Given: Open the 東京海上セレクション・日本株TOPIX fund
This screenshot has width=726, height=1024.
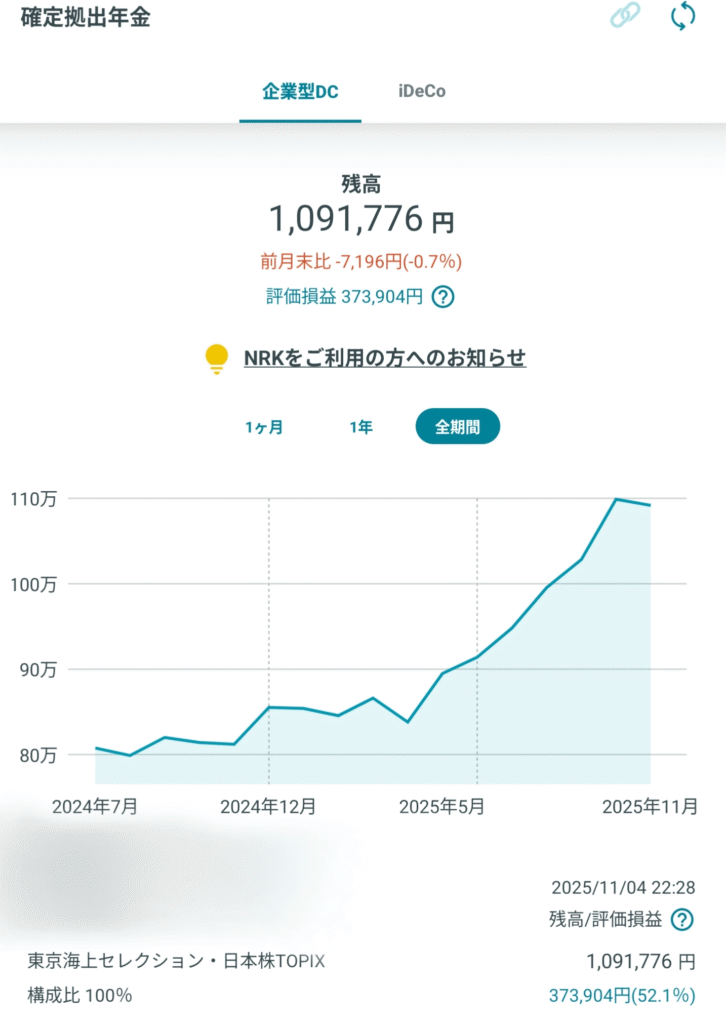Looking at the screenshot, I should pyautogui.click(x=176, y=962).
